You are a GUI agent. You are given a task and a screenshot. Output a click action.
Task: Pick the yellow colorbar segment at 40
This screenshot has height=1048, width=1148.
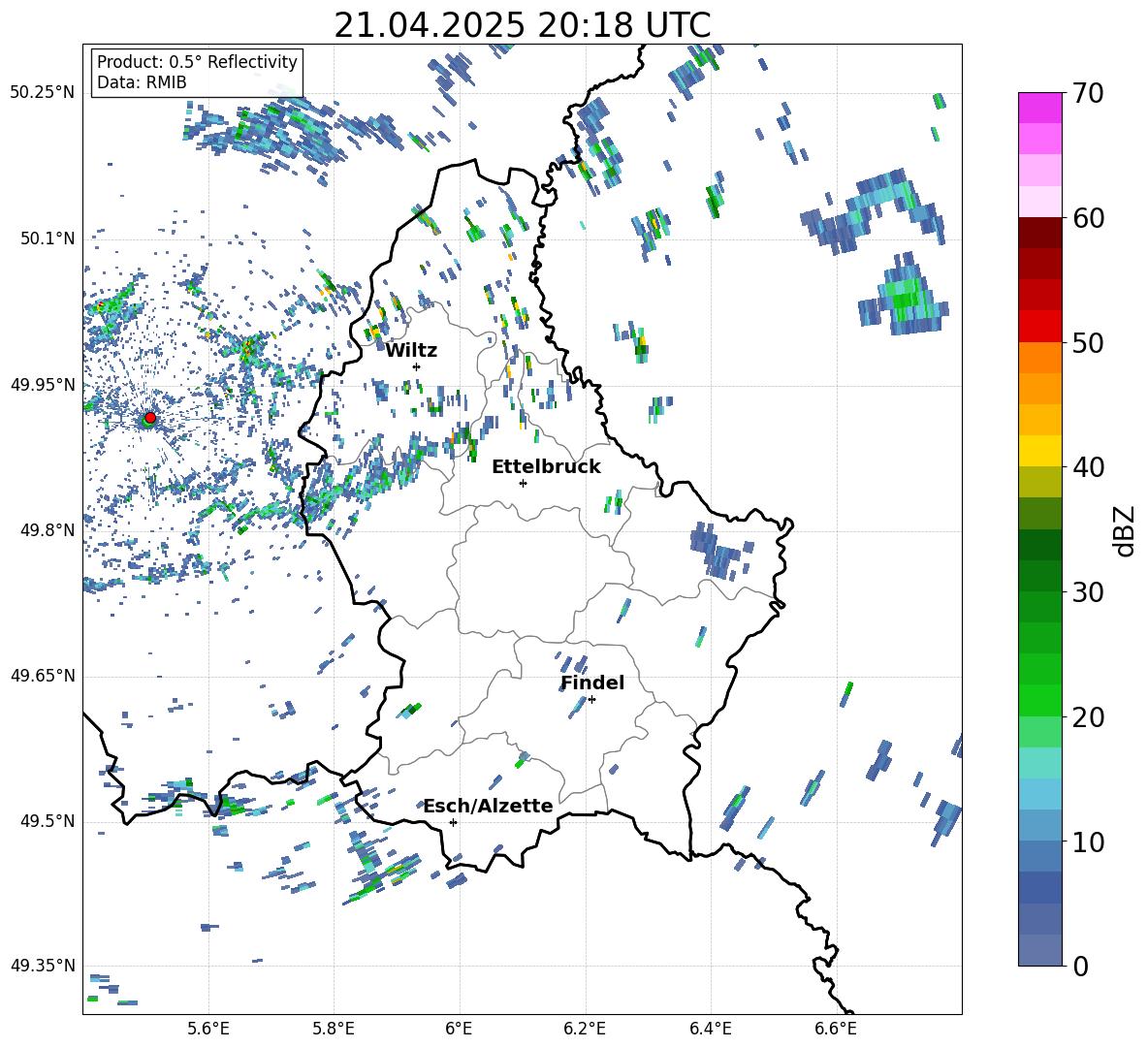coord(1039,451)
